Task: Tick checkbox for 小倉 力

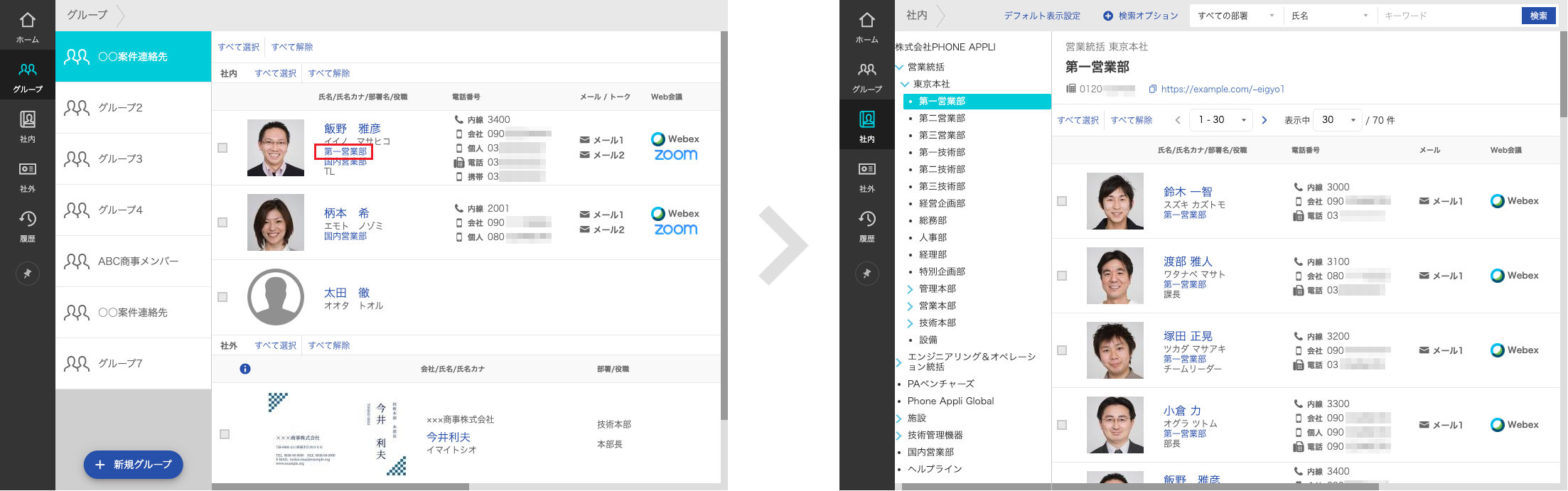Action: click(x=1062, y=425)
